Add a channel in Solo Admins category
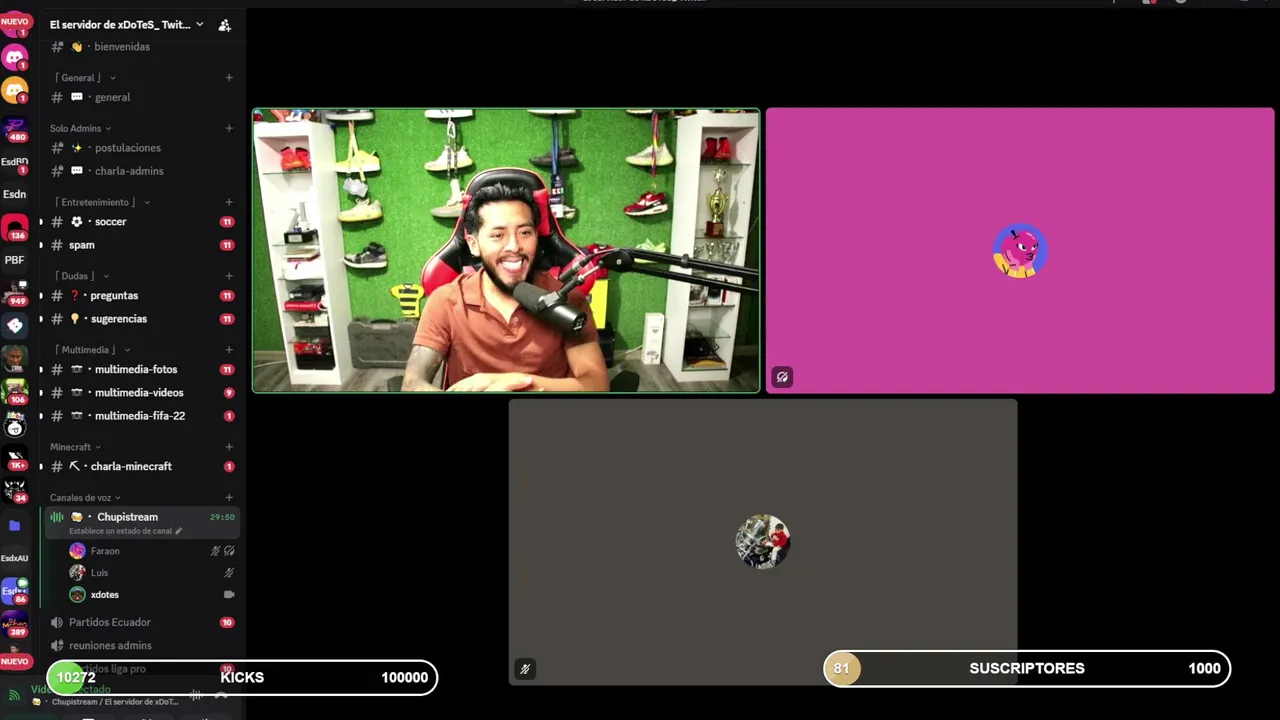 (229, 128)
